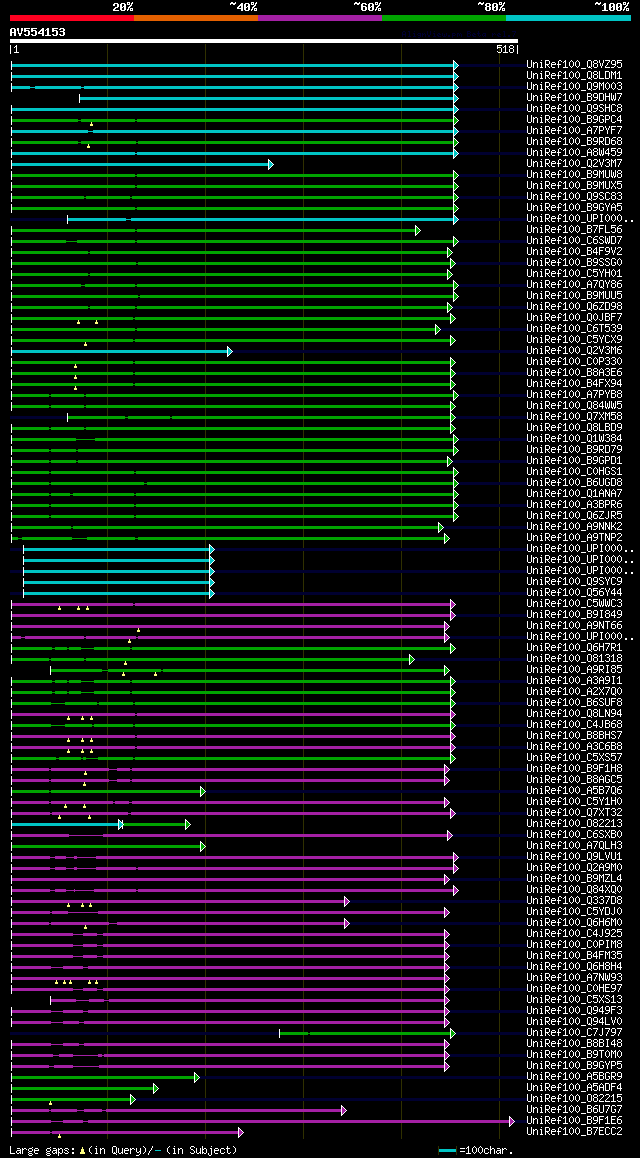The height and width of the screenshot is (1158, 640).
Task: Click the arrowhead ending the UniRef100_A5ADF4 bar
Action: pos(156,1089)
